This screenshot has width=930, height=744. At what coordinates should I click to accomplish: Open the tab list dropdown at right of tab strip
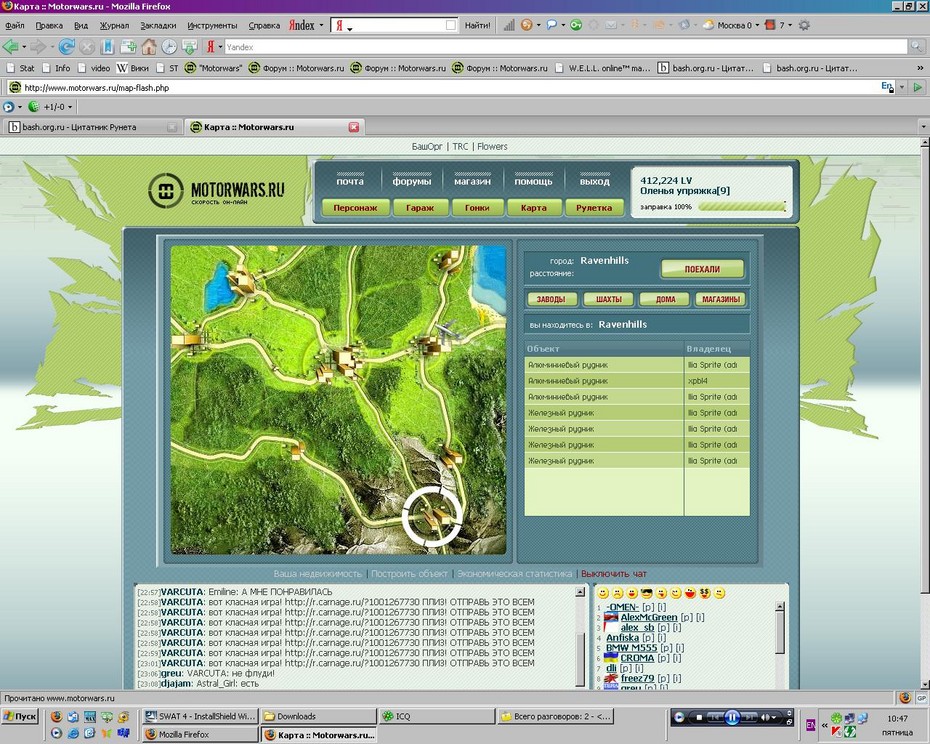pos(923,127)
